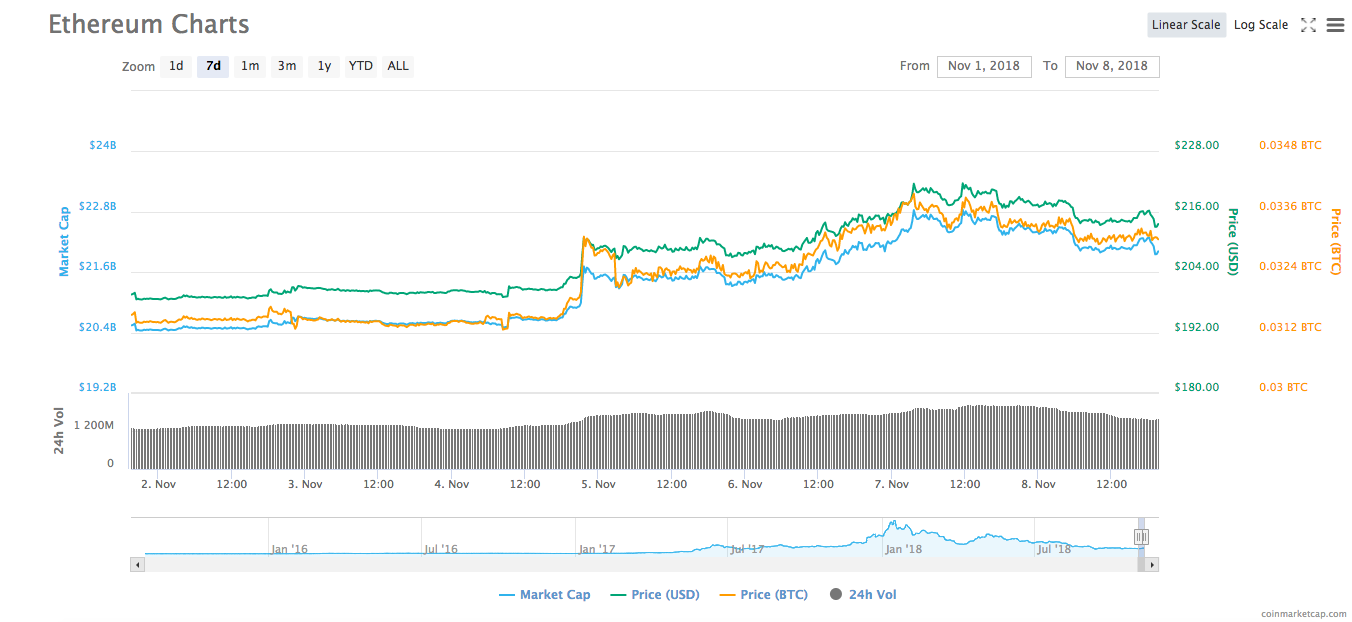Click the navigator scroll-right arrow
1352x622 pixels.
coord(1152,565)
